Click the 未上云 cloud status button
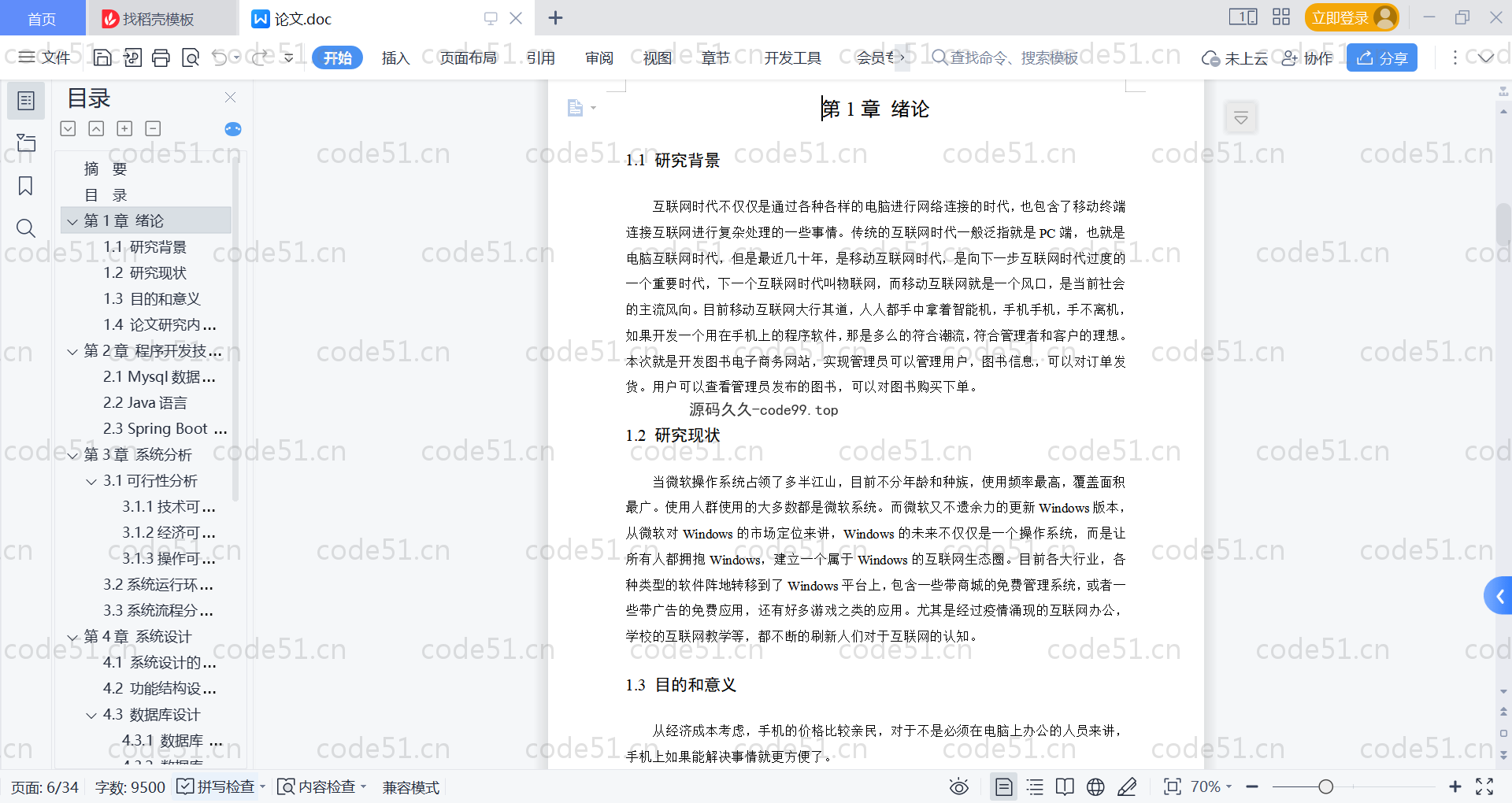Viewport: 1512px width, 803px height. click(1235, 57)
